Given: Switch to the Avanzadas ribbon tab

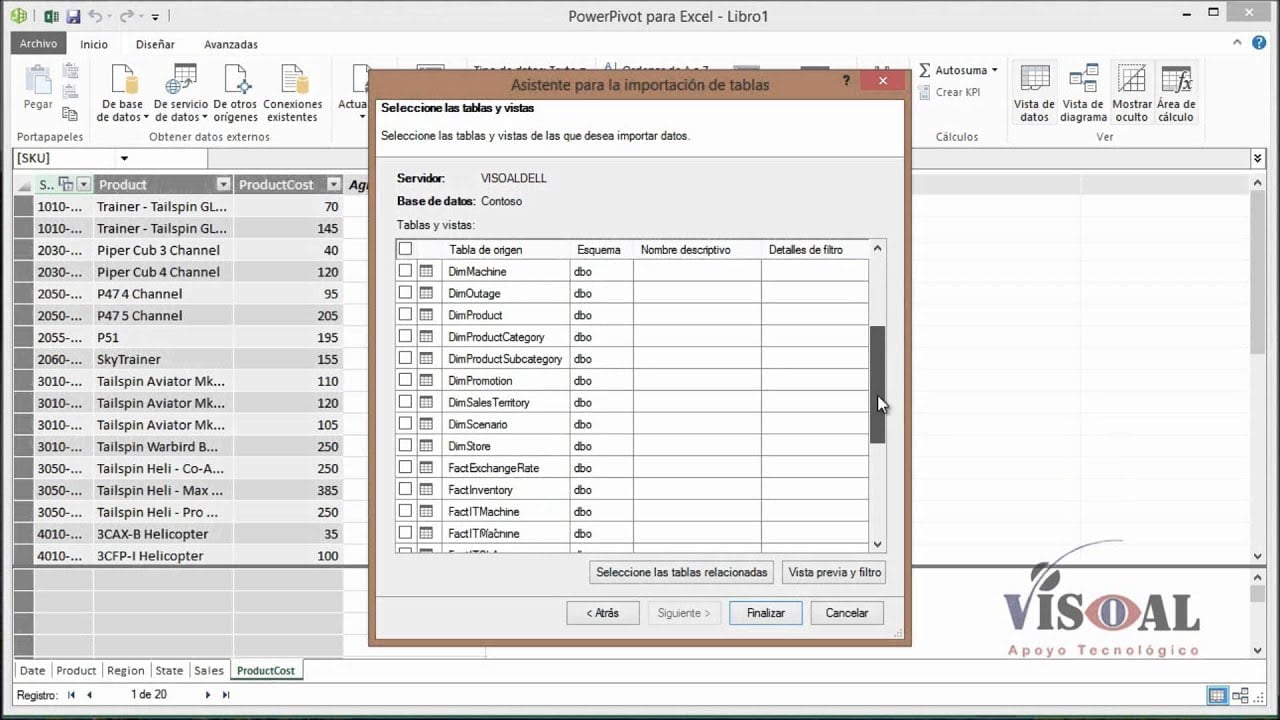Looking at the screenshot, I should pos(231,44).
